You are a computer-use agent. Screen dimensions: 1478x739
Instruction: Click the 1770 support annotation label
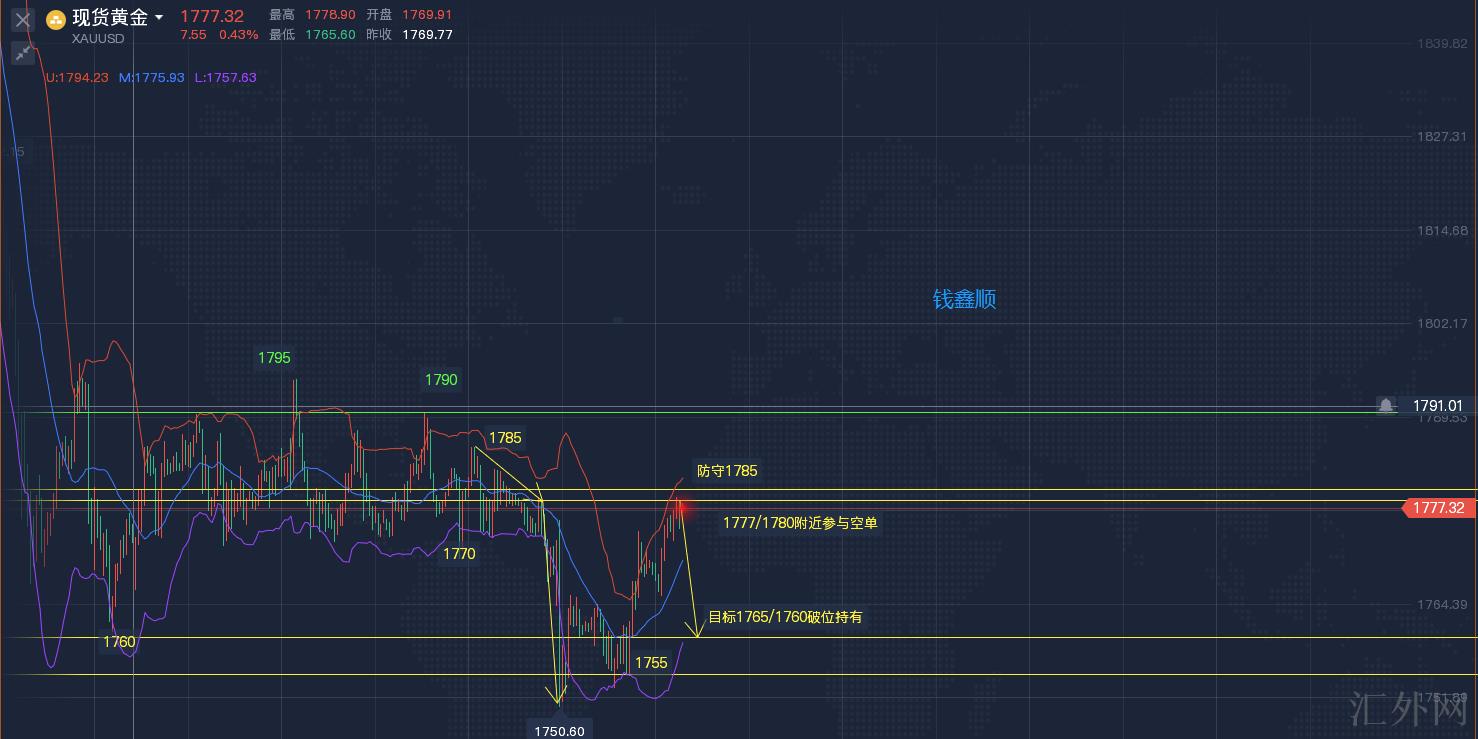coord(459,554)
